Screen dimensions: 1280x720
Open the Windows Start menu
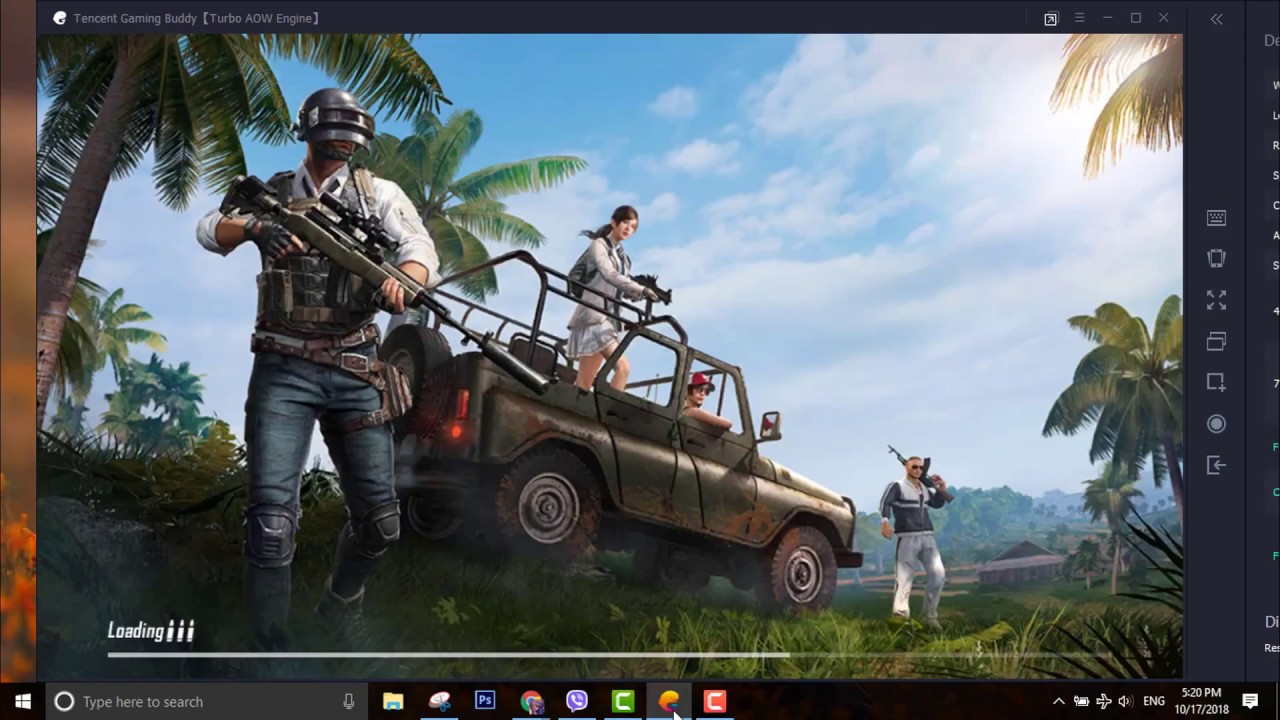point(23,701)
